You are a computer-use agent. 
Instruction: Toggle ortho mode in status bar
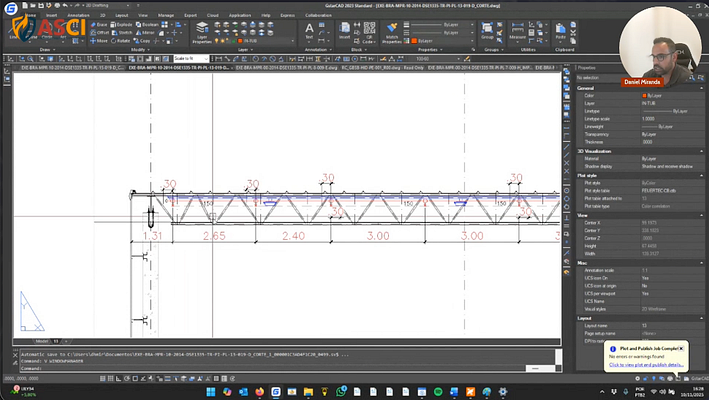(x=119, y=379)
